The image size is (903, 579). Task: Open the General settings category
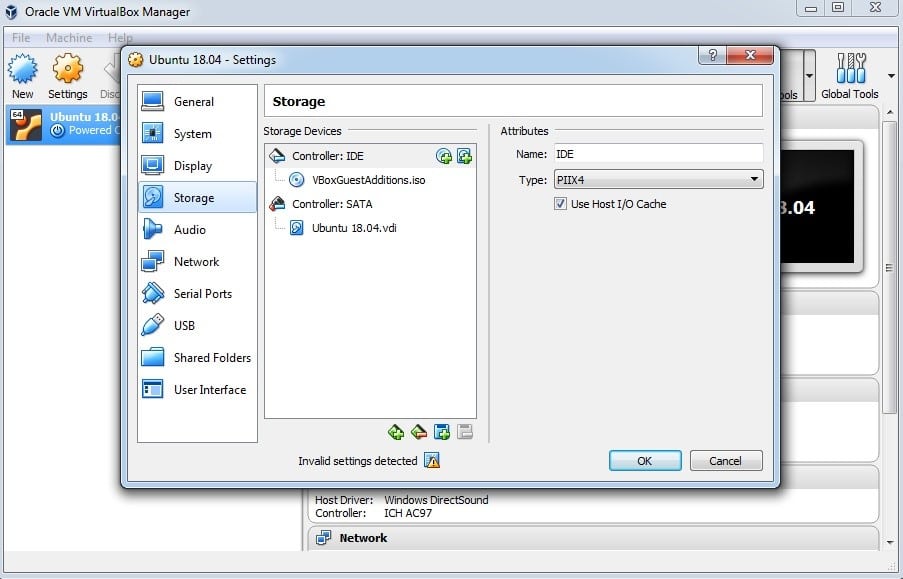click(197, 101)
